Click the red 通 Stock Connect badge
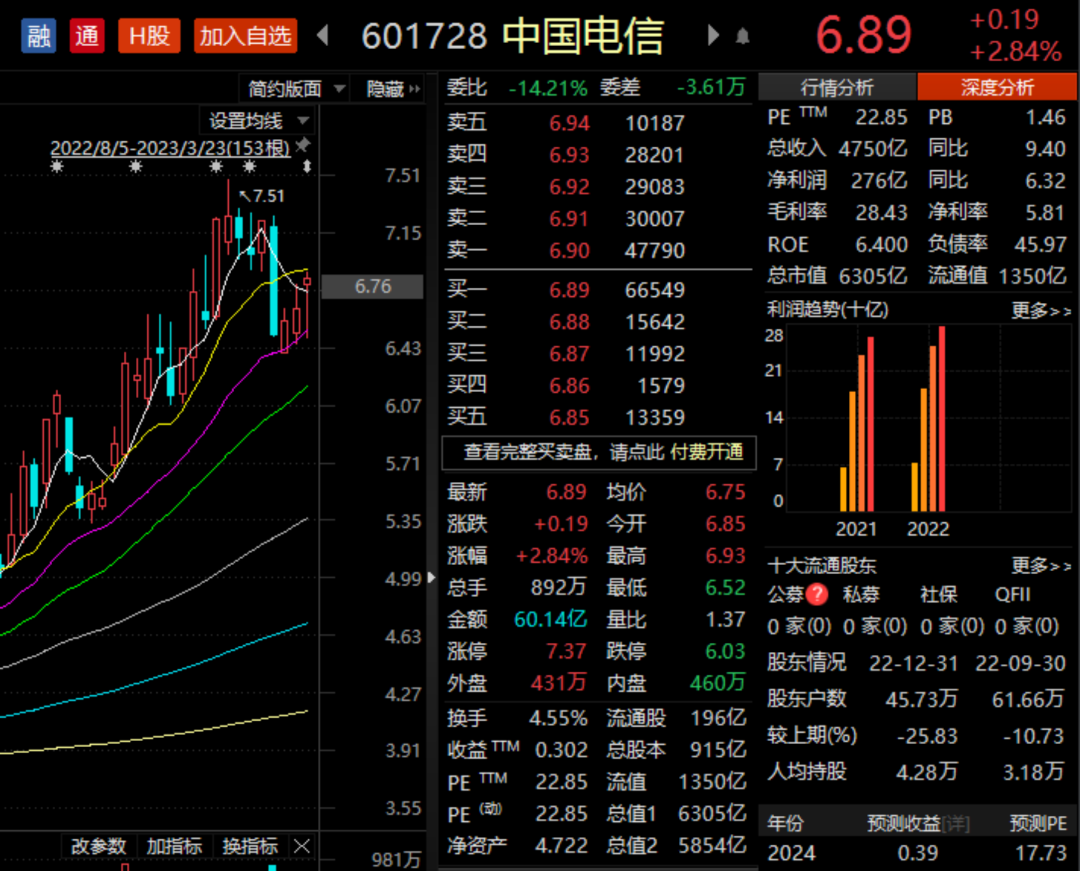1080x871 pixels. 87,35
